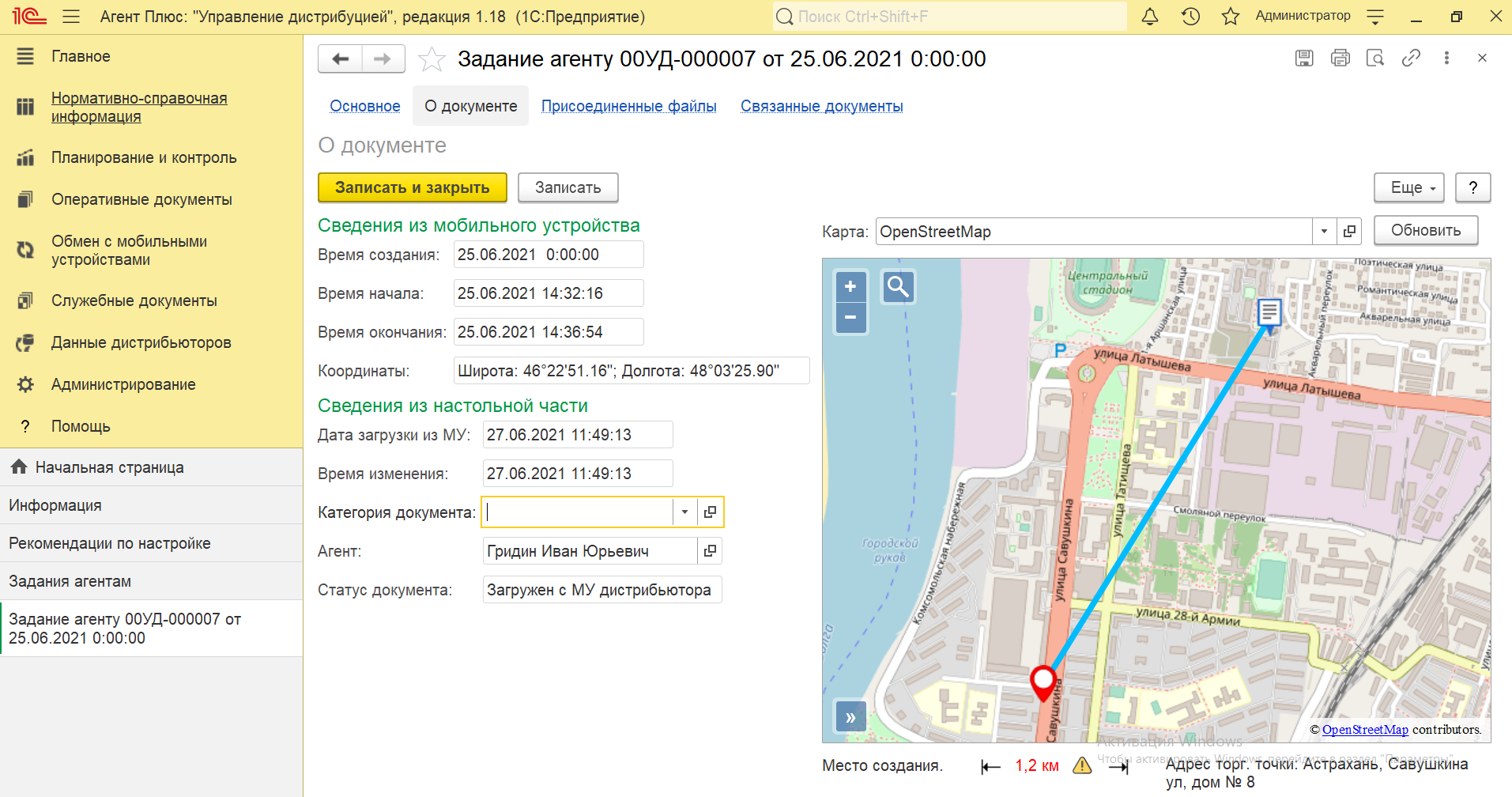The width and height of the screenshot is (1512, 797).
Task: Expand the Категория документа dropdown arrow
Action: click(684, 512)
